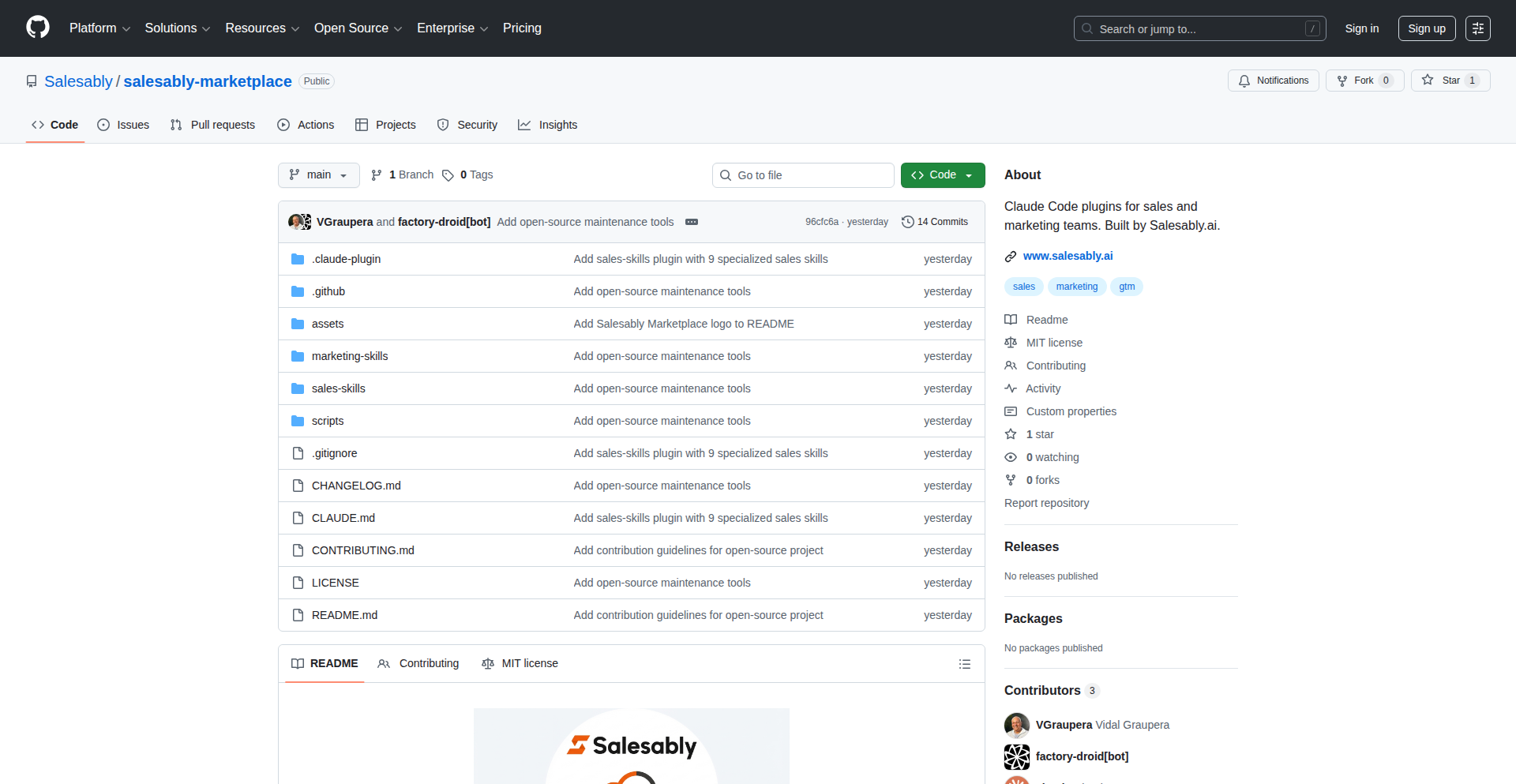Viewport: 1516px width, 784px height.
Task: Open the Actions tab
Action: coord(306,125)
